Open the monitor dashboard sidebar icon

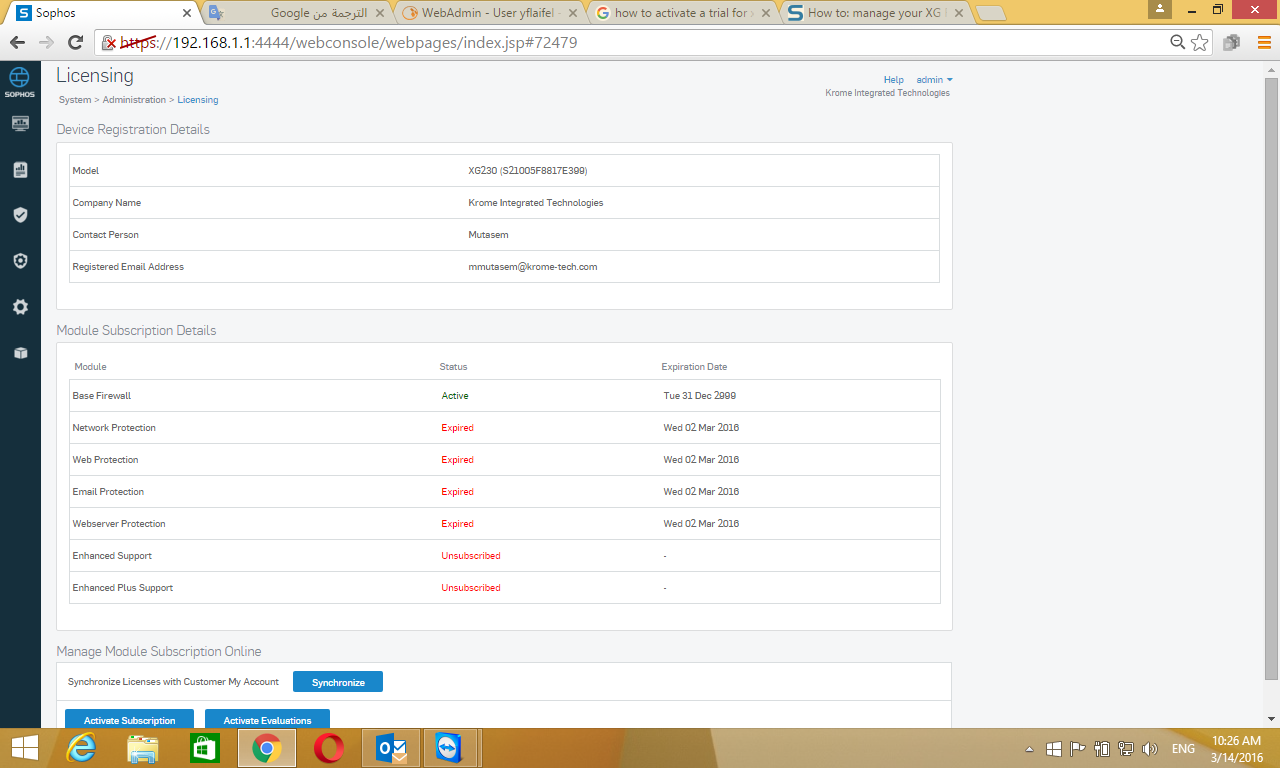tap(20, 123)
